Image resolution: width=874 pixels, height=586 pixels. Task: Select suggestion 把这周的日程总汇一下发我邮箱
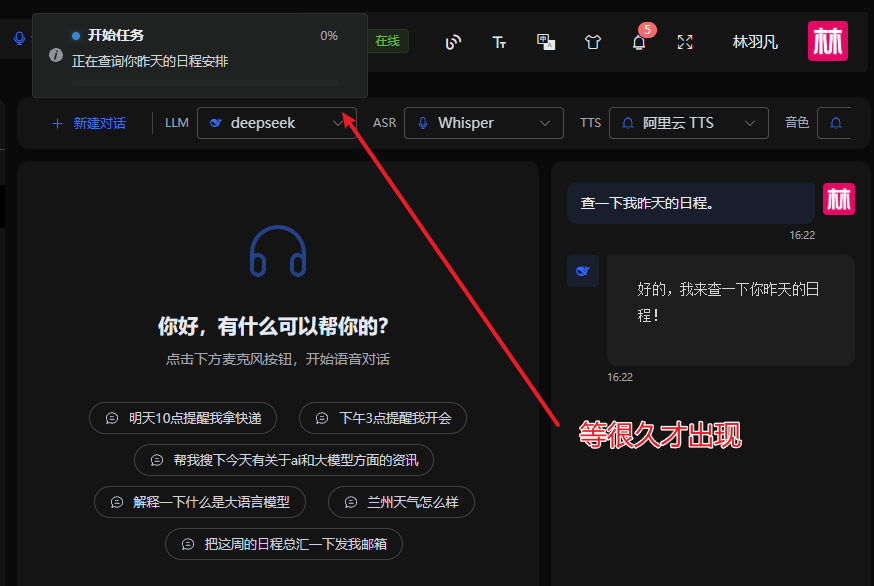tap(284, 544)
